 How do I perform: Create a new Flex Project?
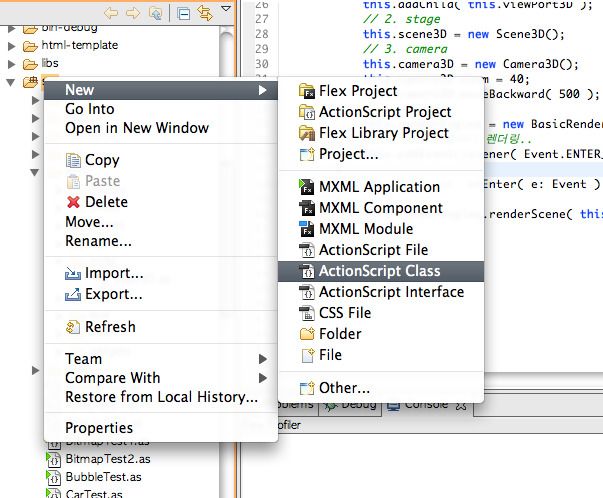381,91
